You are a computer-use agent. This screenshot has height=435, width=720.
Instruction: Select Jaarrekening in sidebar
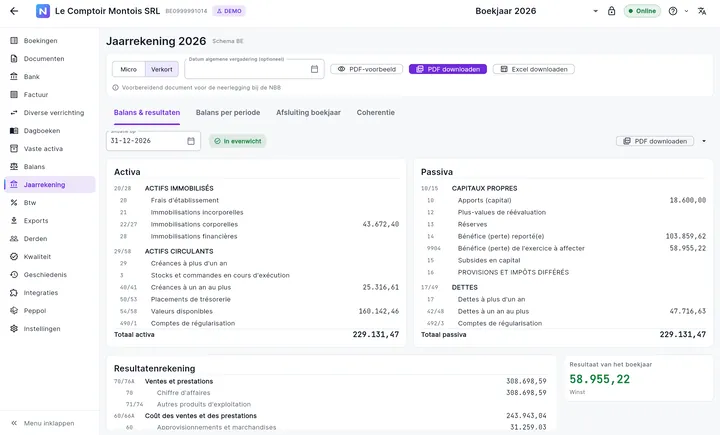tap(50, 185)
